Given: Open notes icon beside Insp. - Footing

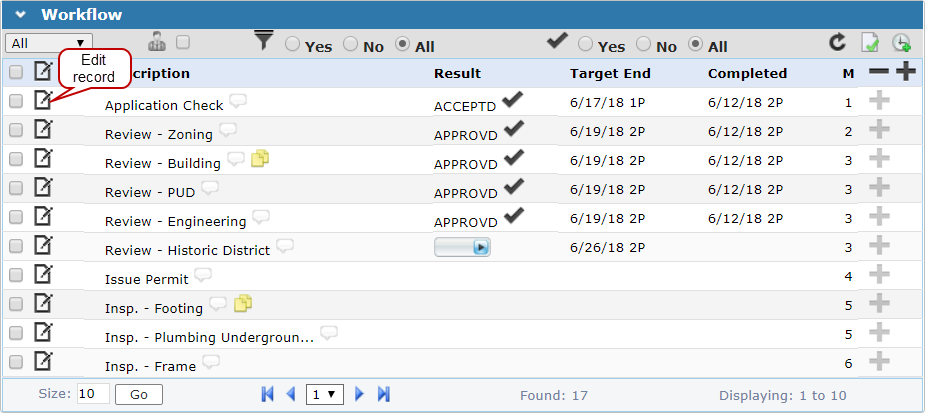Looking at the screenshot, I should pyautogui.click(x=242, y=304).
